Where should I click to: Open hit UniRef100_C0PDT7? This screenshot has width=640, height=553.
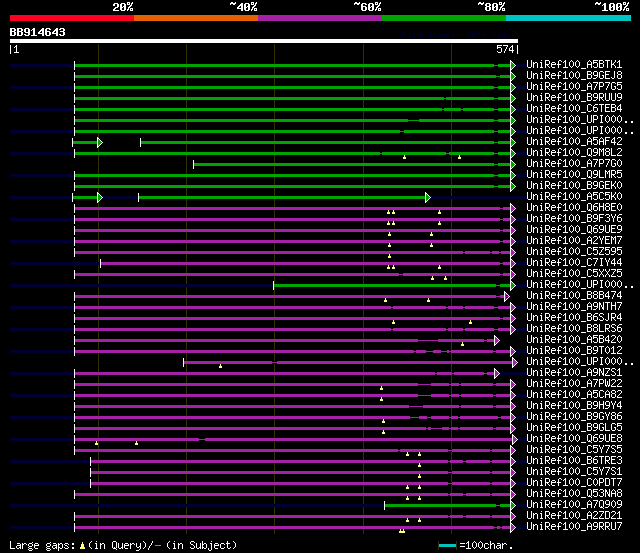click(x=574, y=483)
